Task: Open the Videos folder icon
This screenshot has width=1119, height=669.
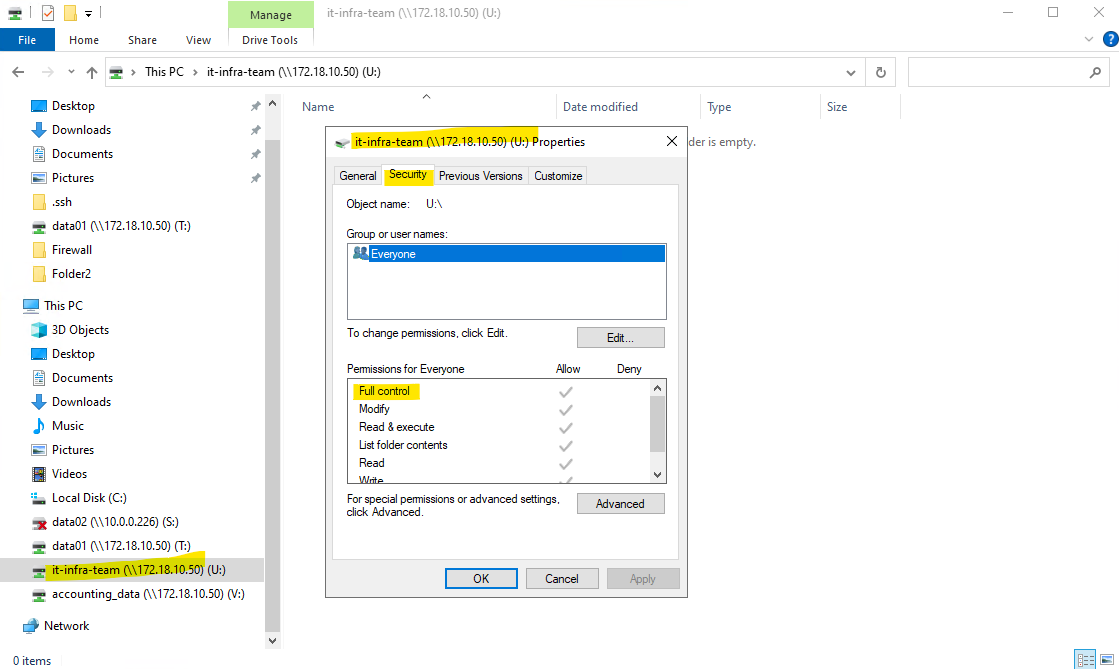Action: click(39, 474)
